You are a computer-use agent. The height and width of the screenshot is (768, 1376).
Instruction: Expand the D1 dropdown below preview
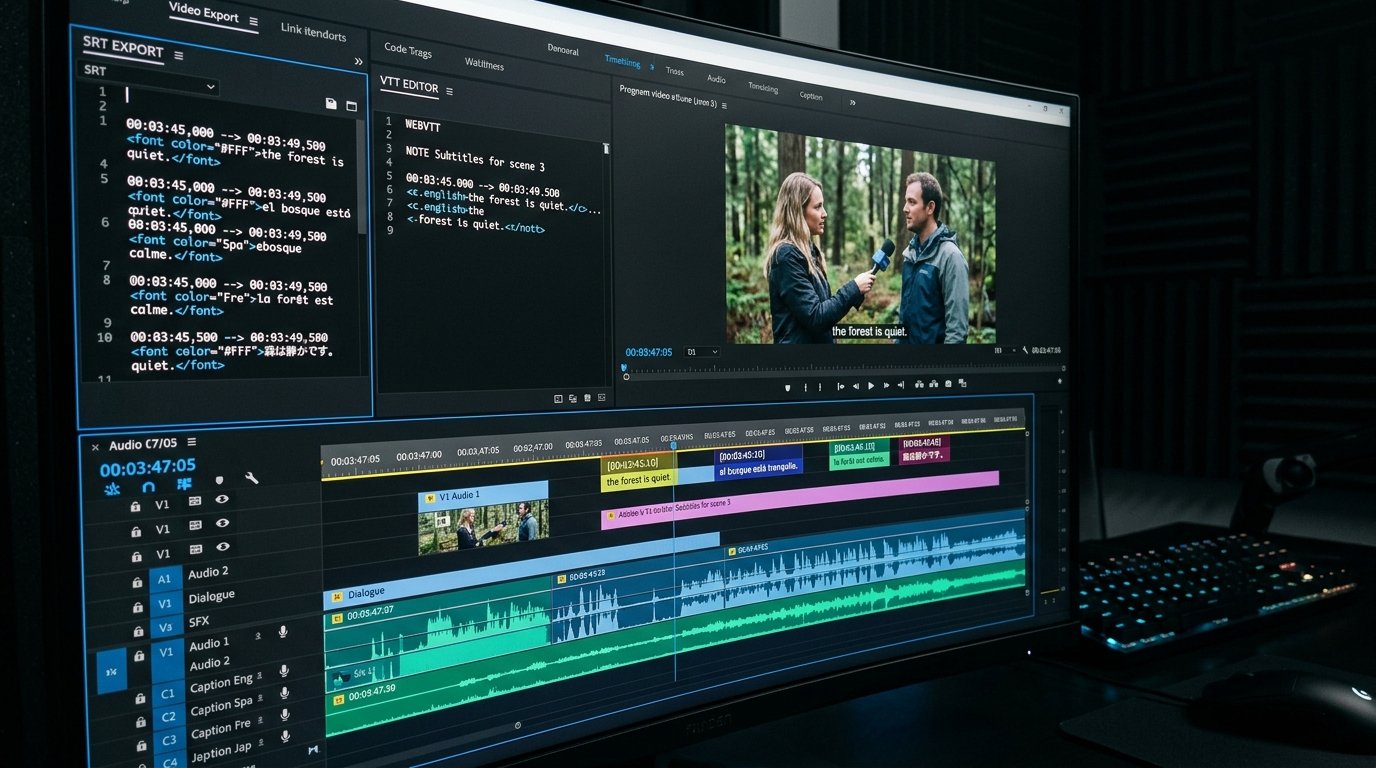(x=701, y=352)
